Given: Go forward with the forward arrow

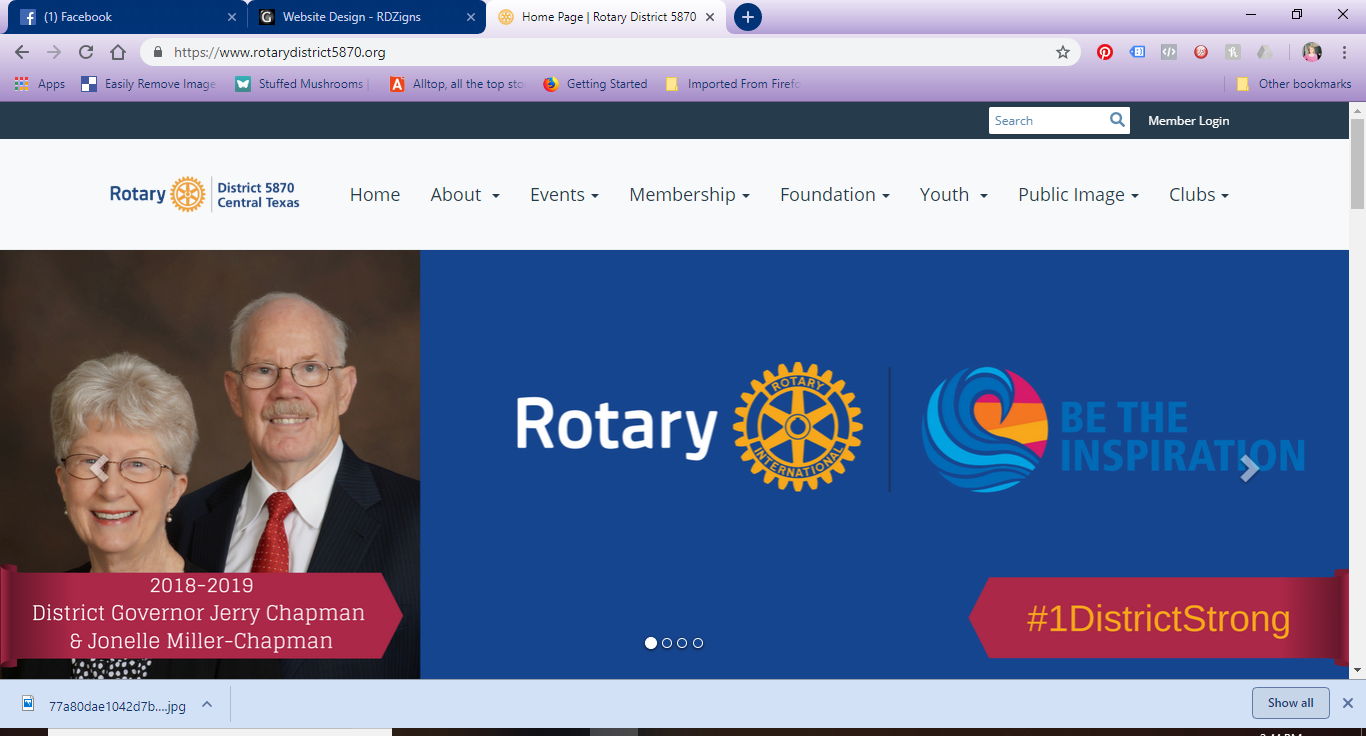Looking at the screenshot, I should point(54,52).
